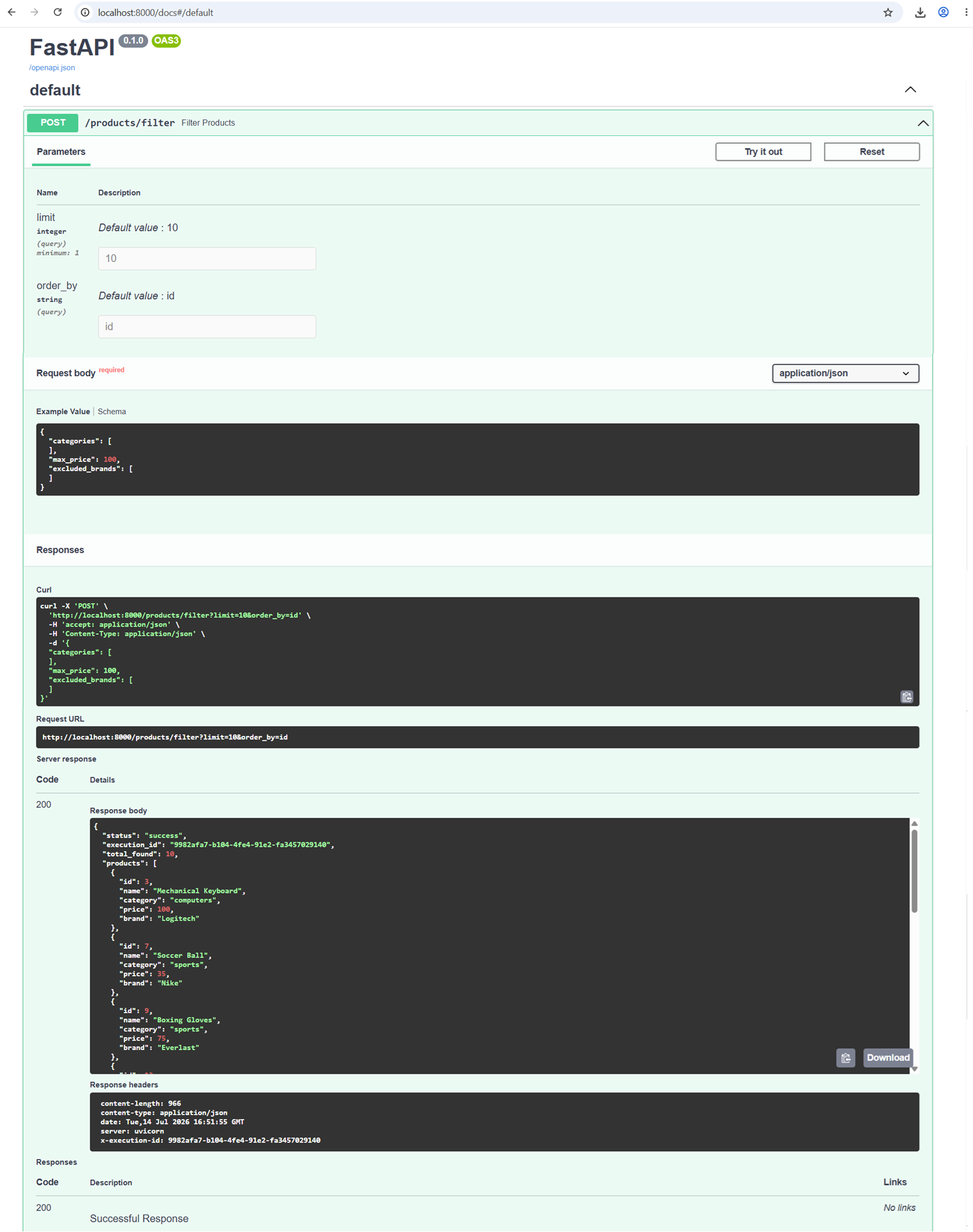The image size is (973, 1232).
Task: Click the Reset button
Action: click(872, 152)
